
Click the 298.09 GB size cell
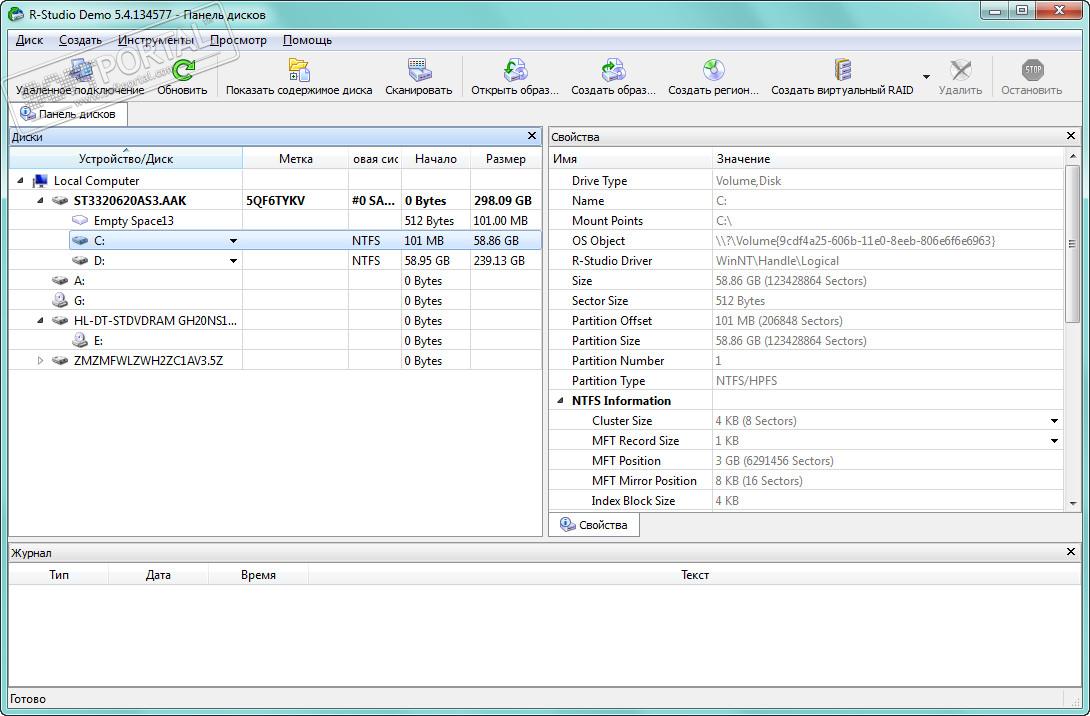[503, 201]
